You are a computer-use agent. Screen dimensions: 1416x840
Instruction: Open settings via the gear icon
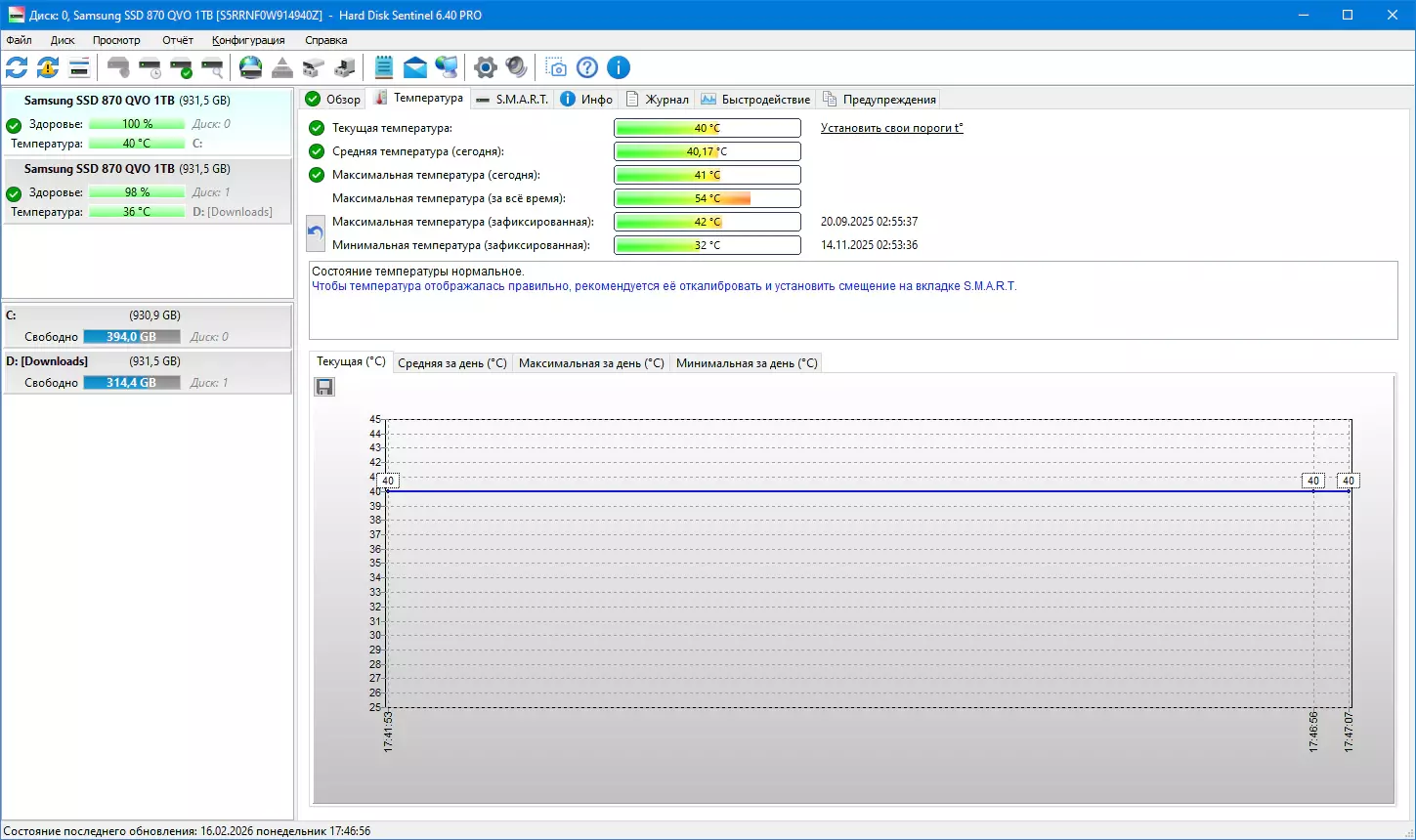point(485,67)
